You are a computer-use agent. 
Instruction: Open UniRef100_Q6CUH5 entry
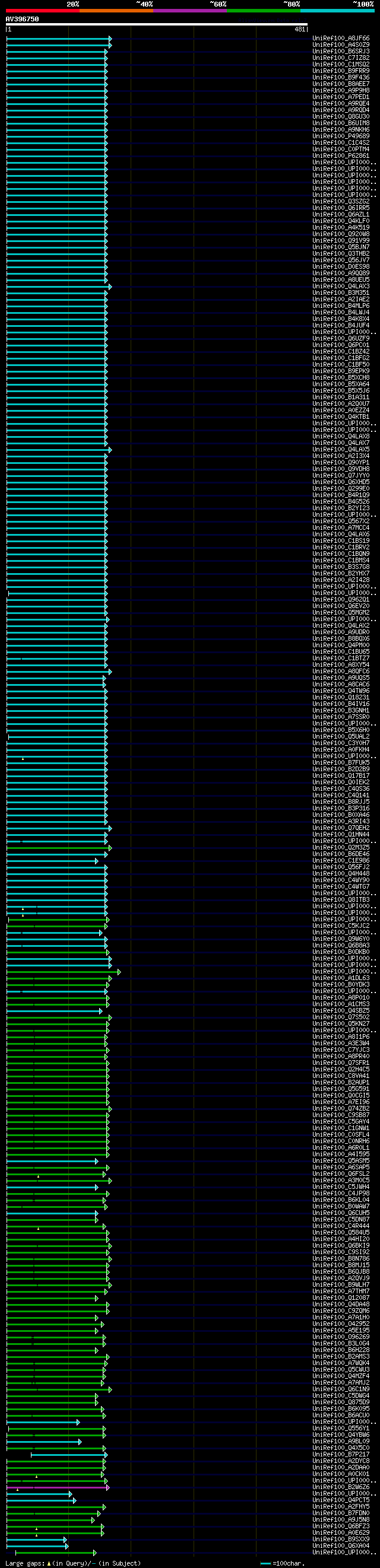tap(341, 1213)
